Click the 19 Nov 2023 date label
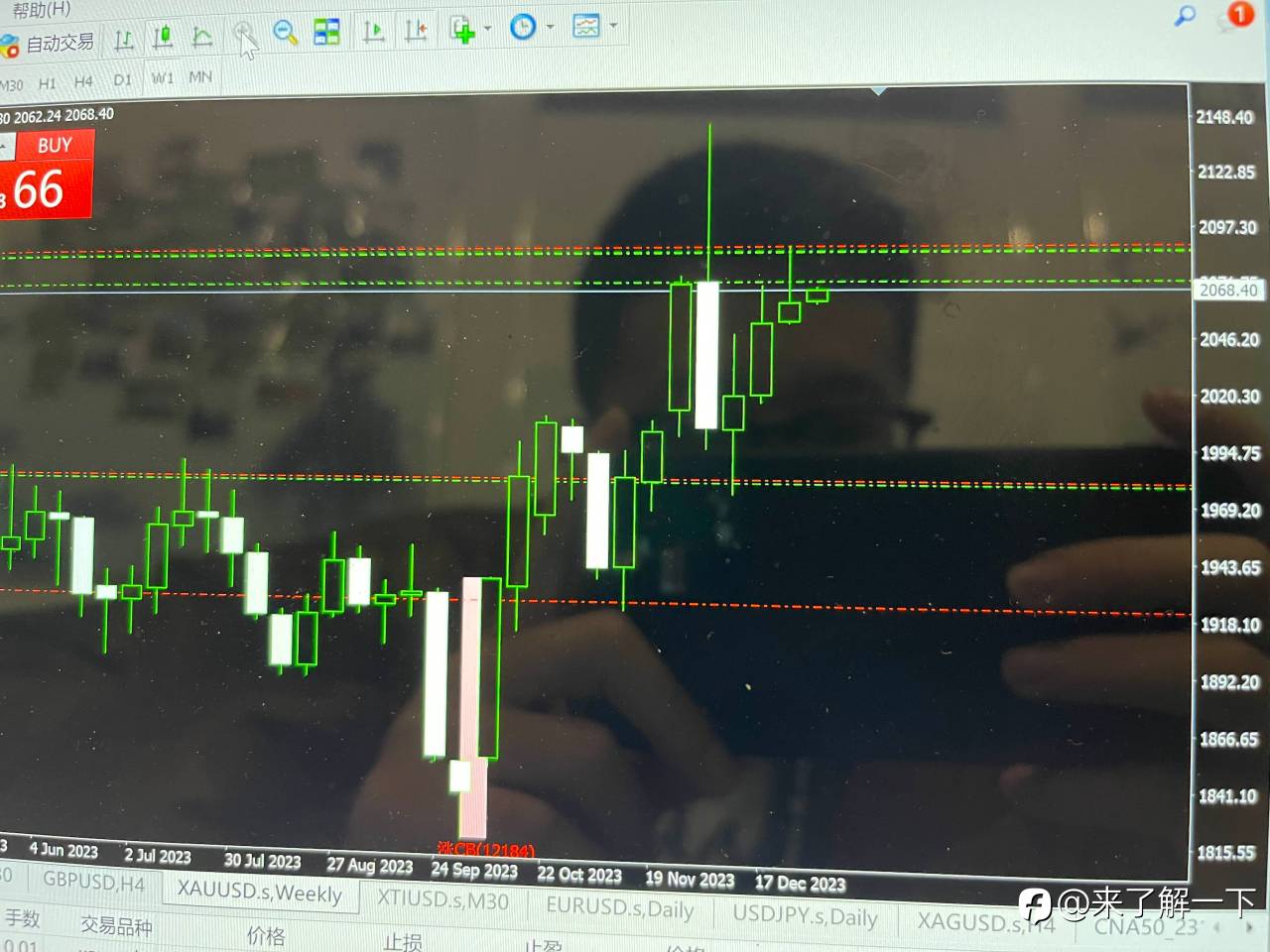Image resolution: width=1270 pixels, height=952 pixels. (x=690, y=879)
